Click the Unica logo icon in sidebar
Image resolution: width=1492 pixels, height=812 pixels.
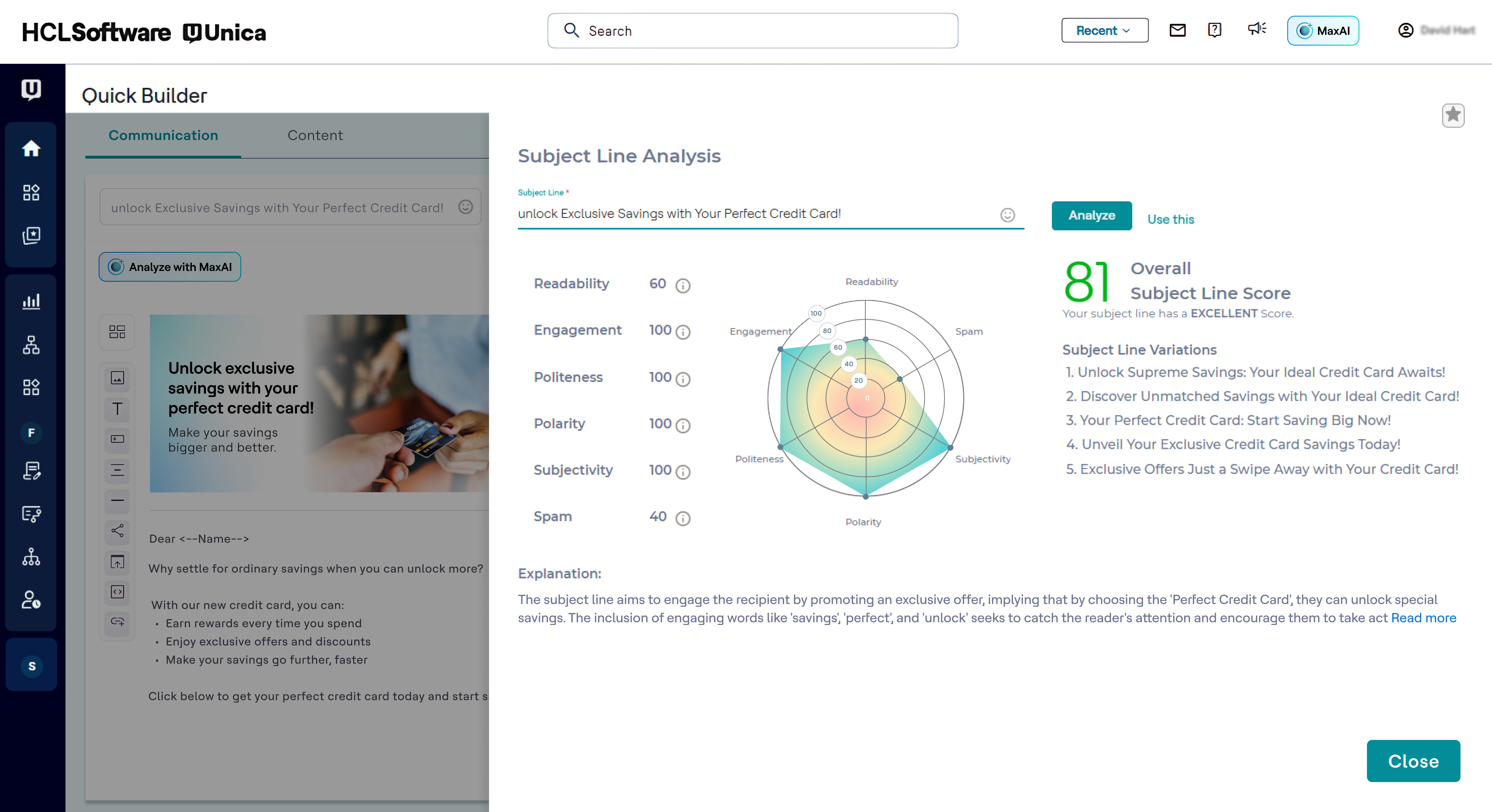point(31,89)
